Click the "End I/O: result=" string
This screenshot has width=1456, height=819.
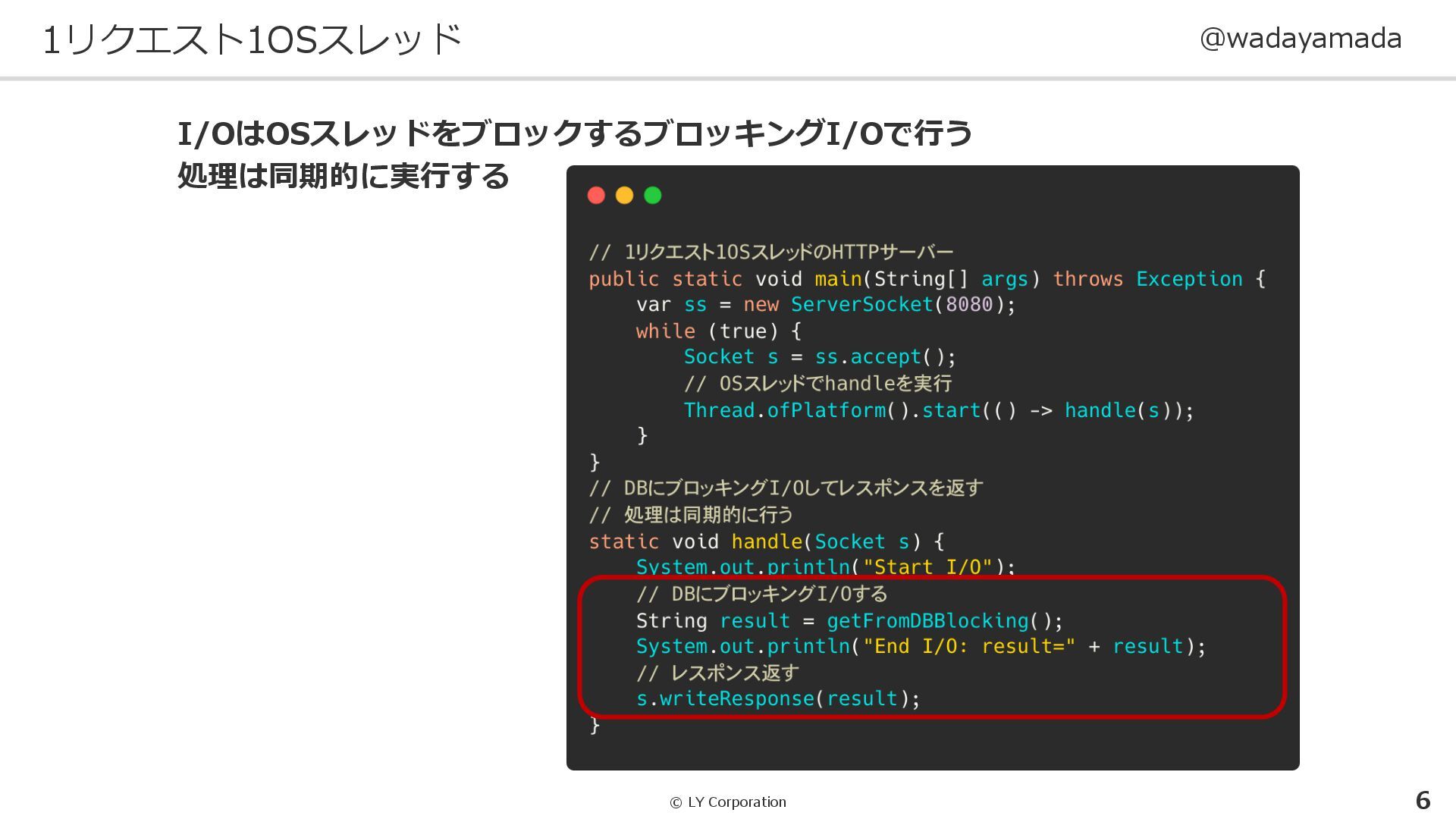tap(968, 647)
